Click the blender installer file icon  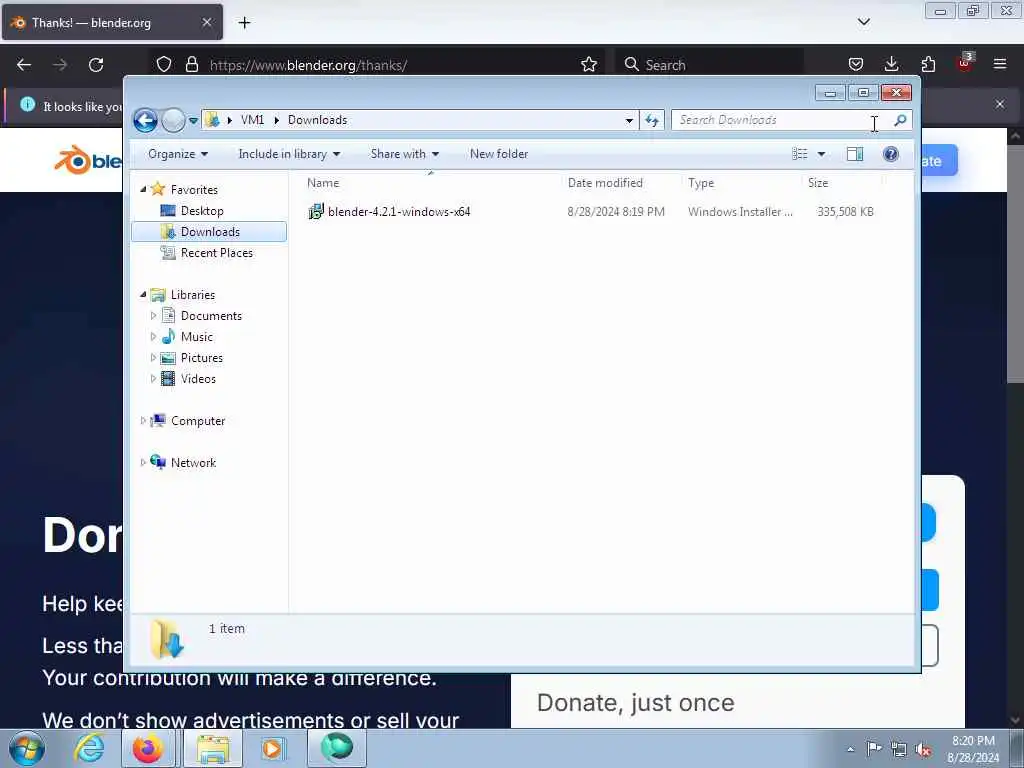pos(316,212)
